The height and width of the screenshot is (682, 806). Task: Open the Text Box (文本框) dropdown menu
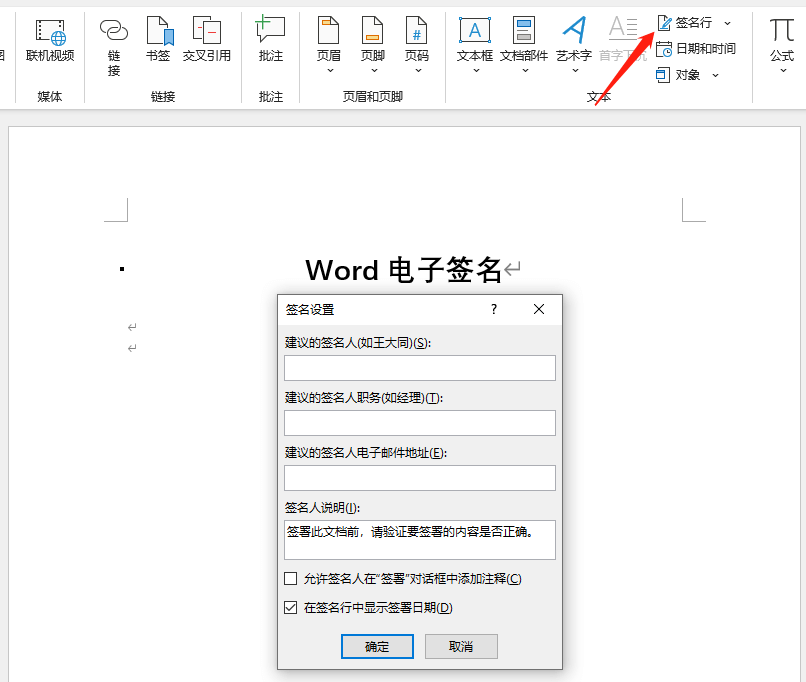click(475, 70)
